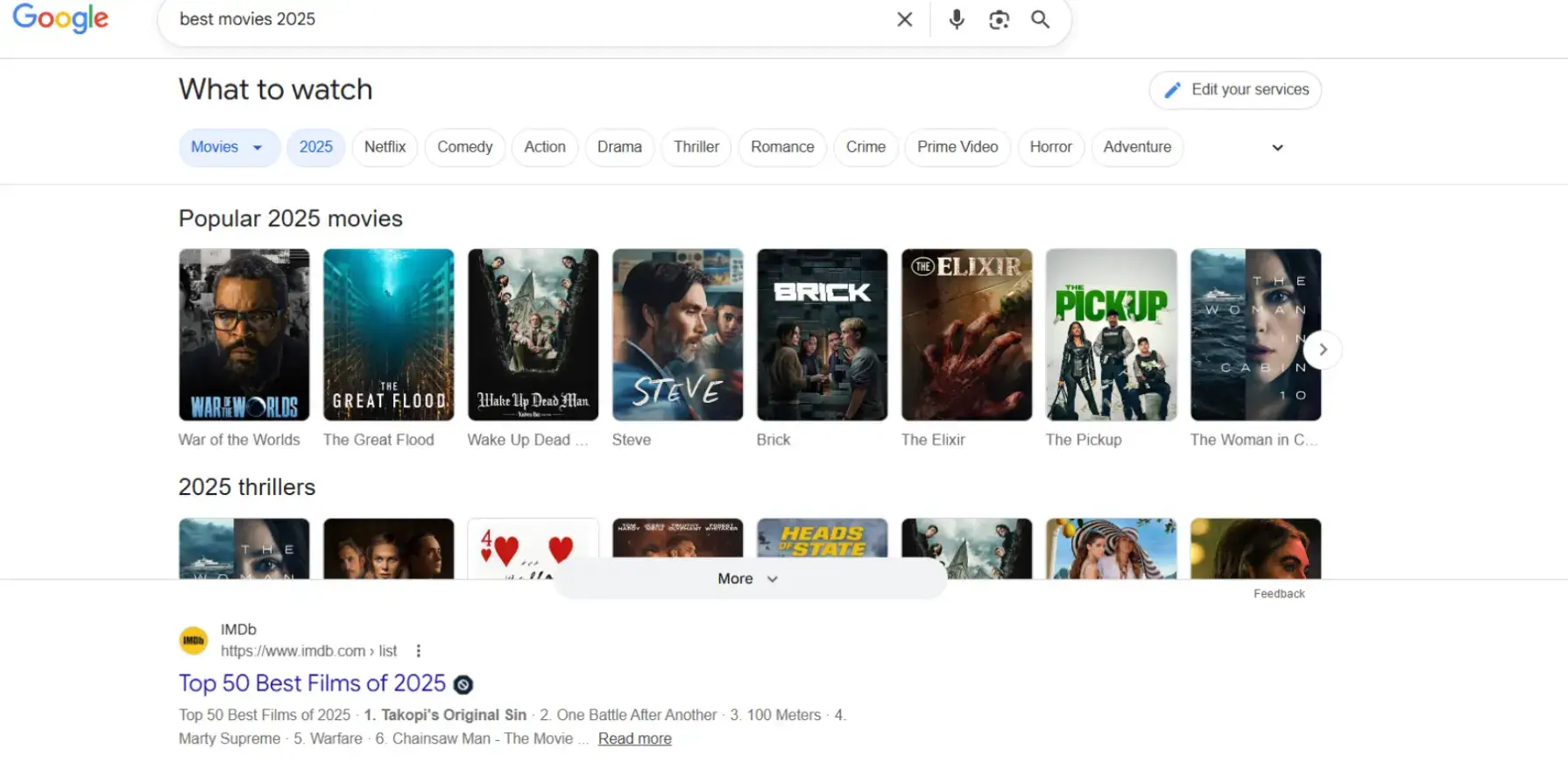Viewport: 1568px width, 763px height.
Task: Select the Netflix filter chip
Action: pos(385,147)
